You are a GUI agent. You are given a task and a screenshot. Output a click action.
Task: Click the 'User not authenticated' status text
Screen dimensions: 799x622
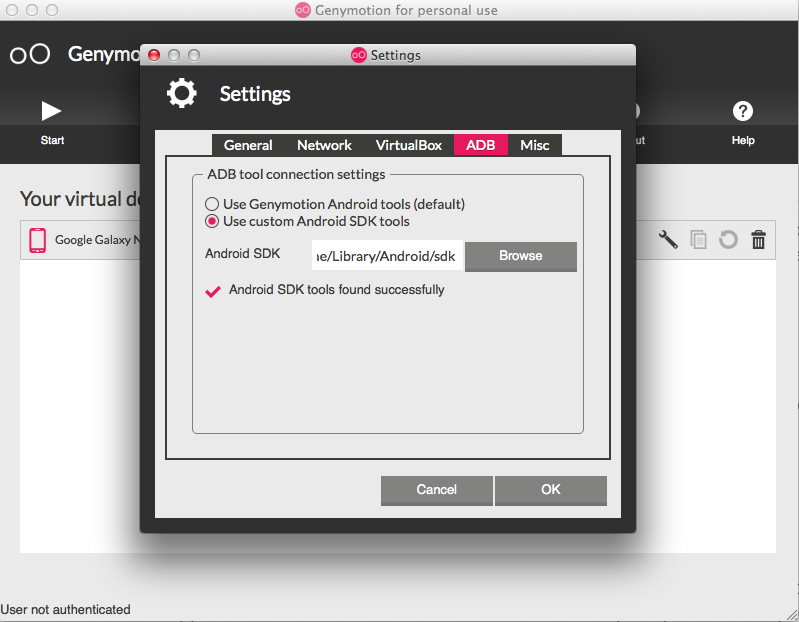[65, 609]
